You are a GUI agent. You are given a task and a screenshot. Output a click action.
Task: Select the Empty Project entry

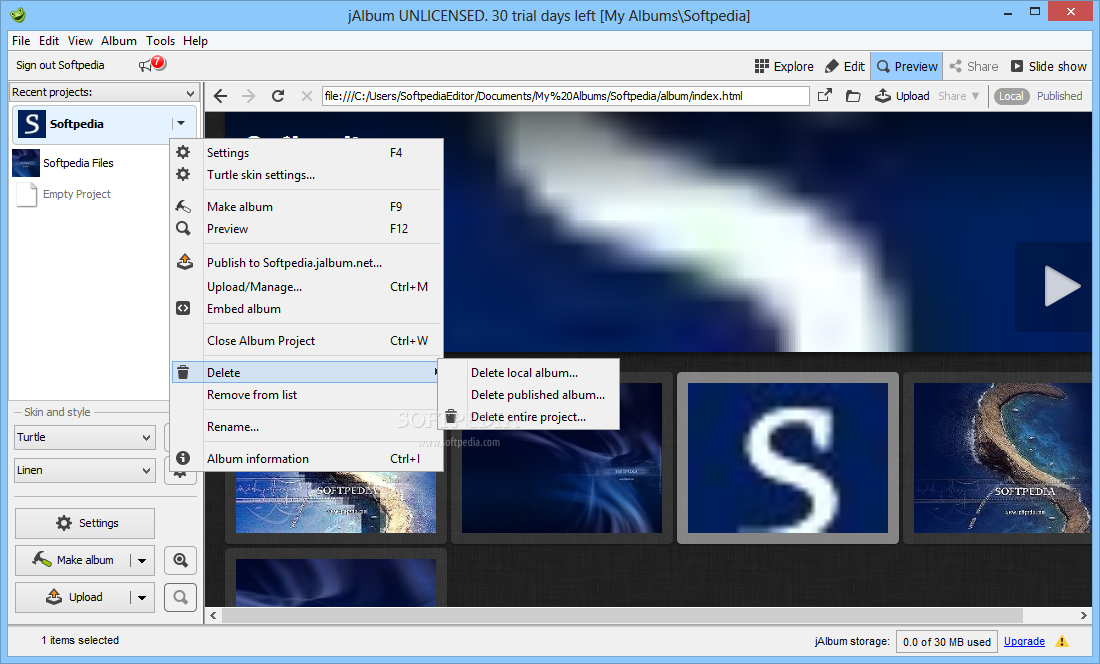(63, 194)
